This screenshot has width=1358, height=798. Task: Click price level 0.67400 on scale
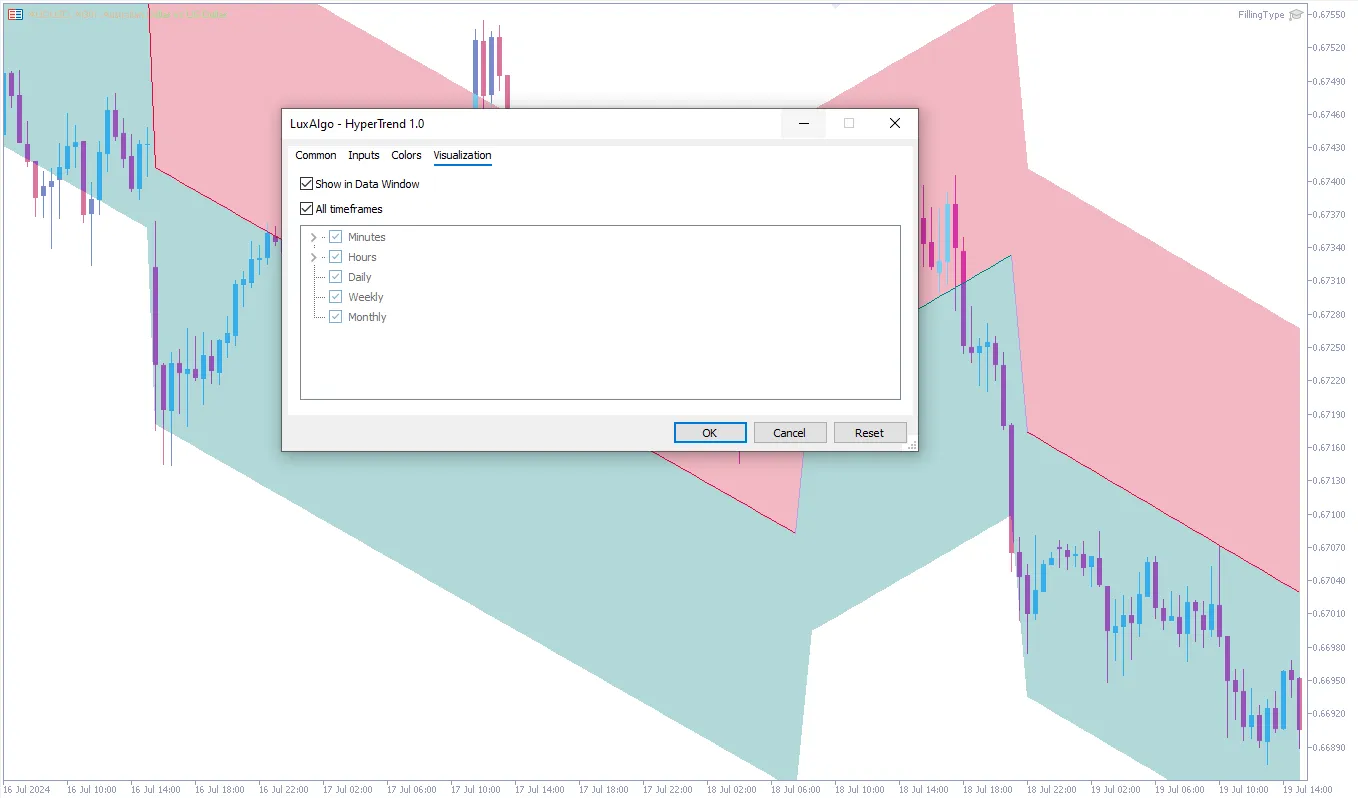point(1330,181)
